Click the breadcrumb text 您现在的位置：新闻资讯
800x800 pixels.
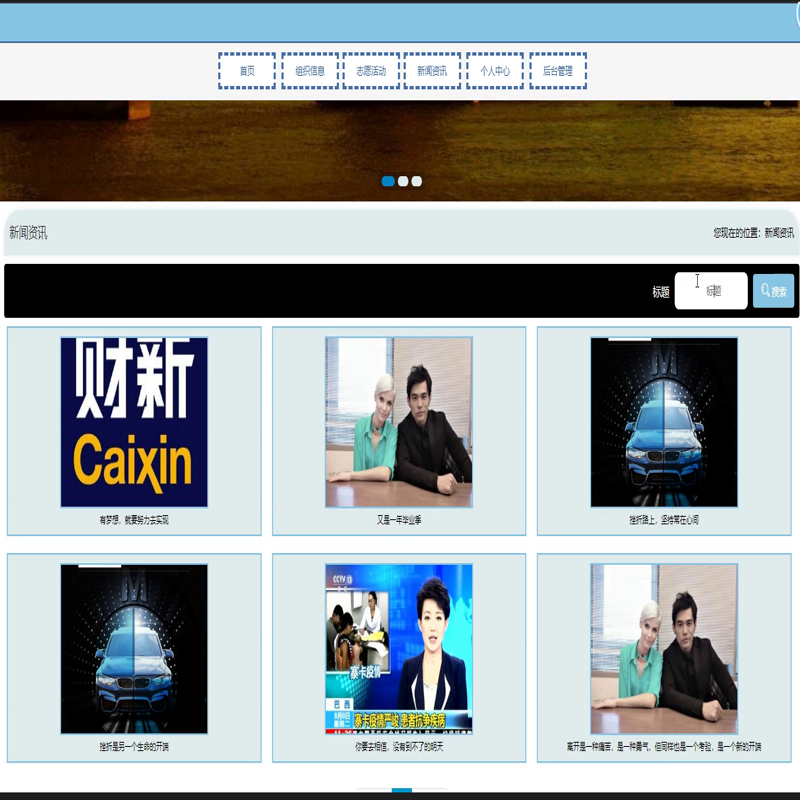754,233
